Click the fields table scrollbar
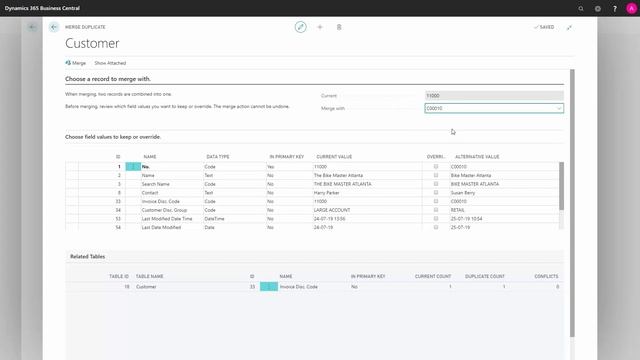 pos(561,186)
